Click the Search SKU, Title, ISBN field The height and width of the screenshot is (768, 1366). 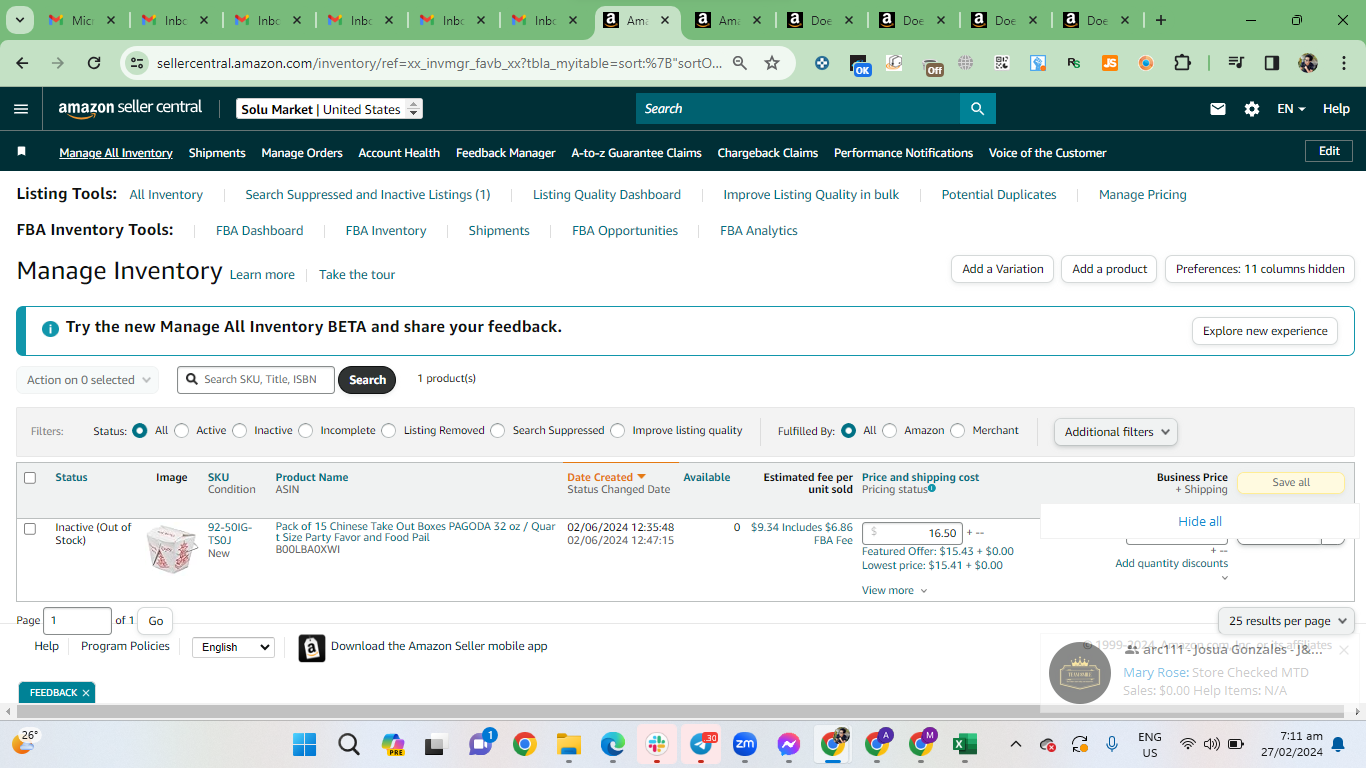tap(256, 380)
